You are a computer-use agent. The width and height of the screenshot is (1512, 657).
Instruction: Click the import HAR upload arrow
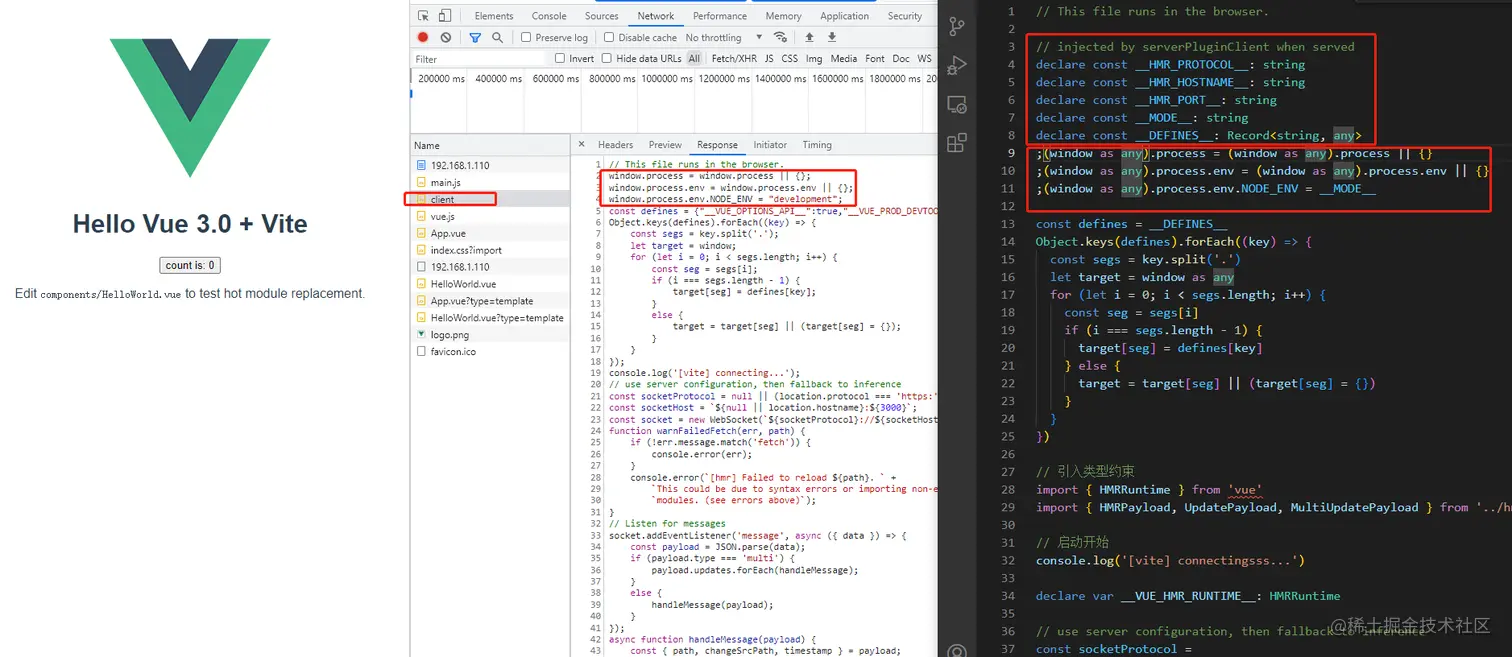pos(808,38)
